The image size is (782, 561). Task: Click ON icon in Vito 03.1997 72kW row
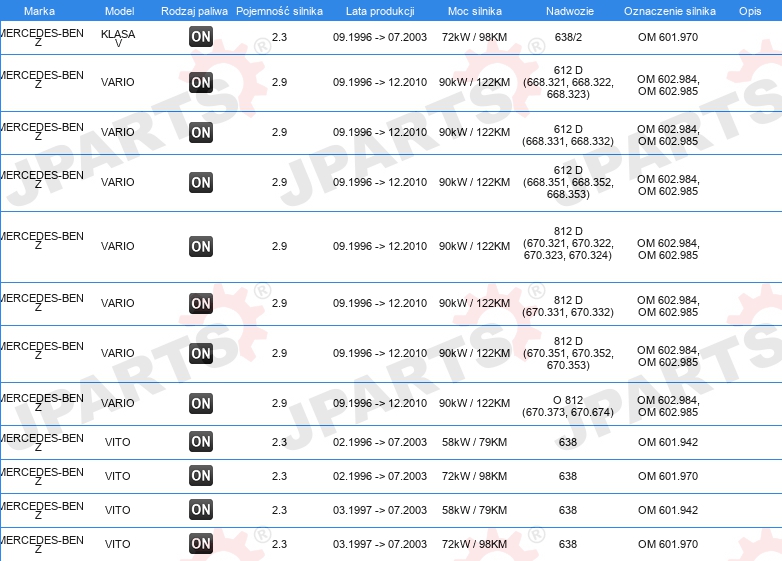201,544
